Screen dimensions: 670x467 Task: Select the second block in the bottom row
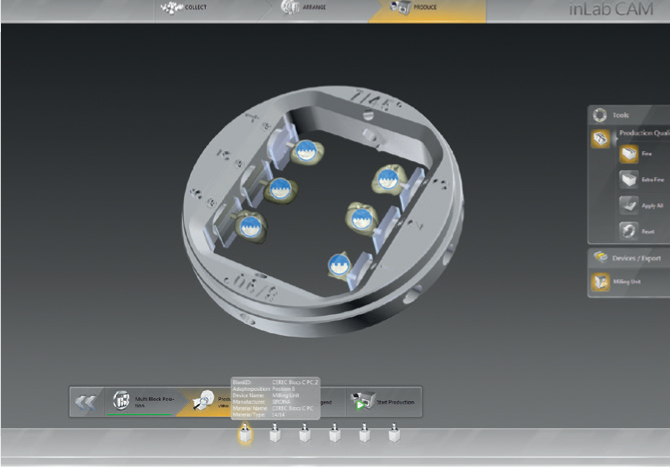tap(273, 434)
